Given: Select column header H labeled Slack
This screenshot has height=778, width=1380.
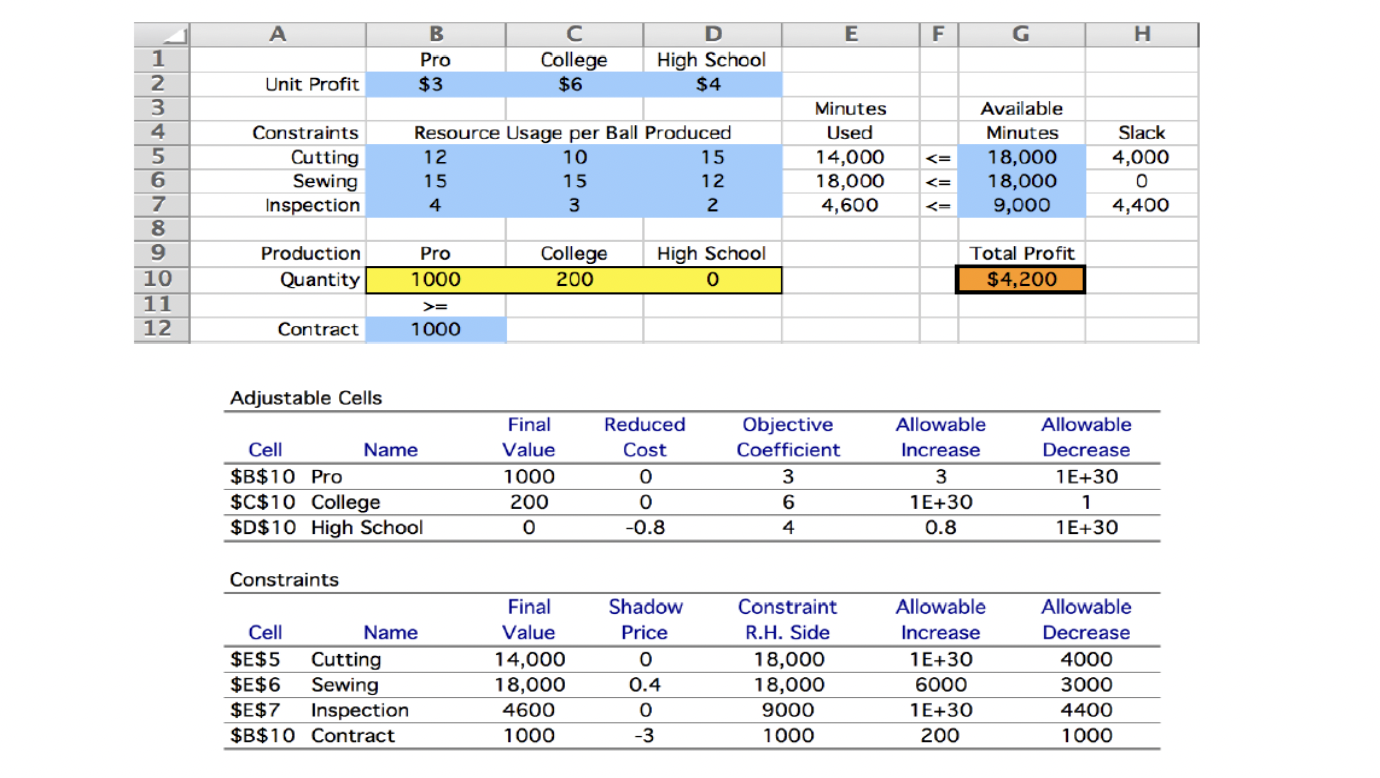Looking at the screenshot, I should click(x=1141, y=33).
